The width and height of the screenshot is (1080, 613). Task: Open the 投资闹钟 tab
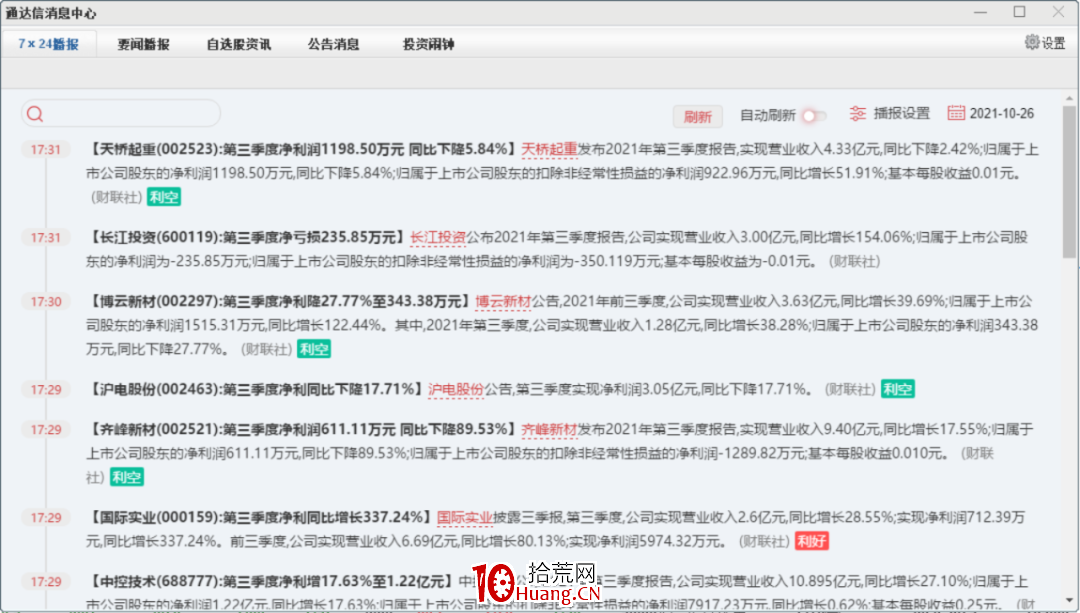(x=428, y=44)
